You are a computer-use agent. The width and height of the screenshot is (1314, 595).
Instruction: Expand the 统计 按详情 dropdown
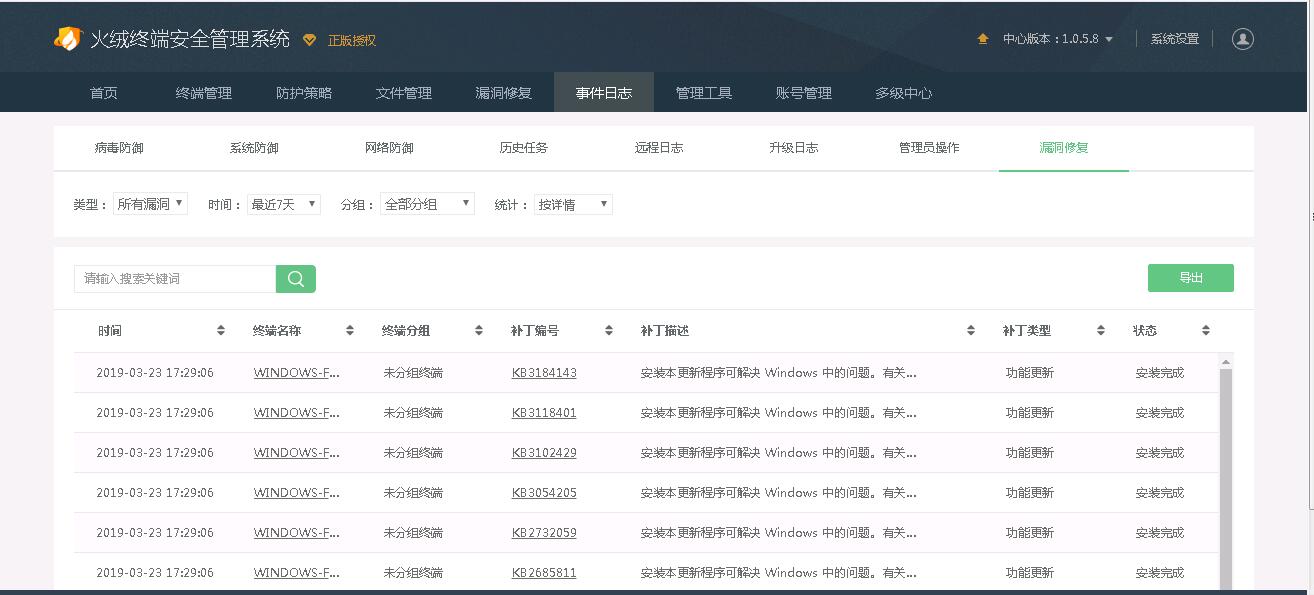(x=573, y=204)
